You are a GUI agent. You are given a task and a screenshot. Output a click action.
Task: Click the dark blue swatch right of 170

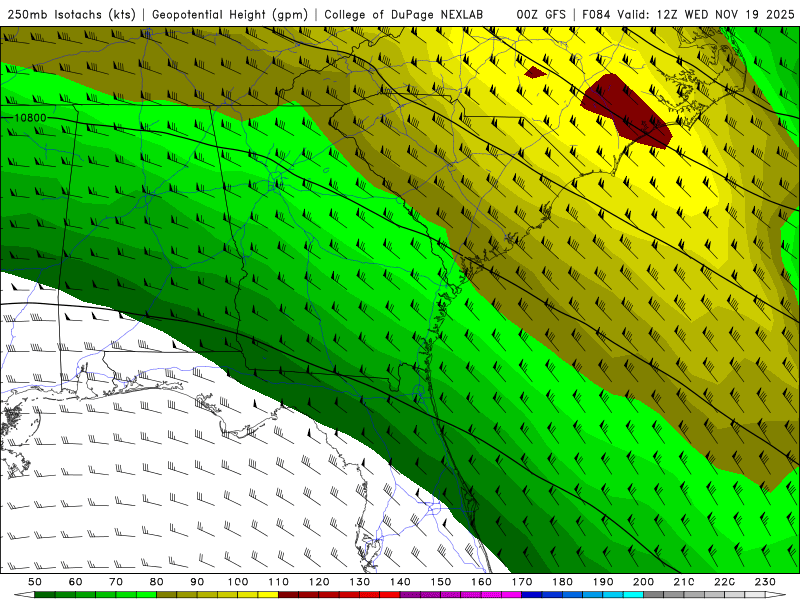click(532, 595)
